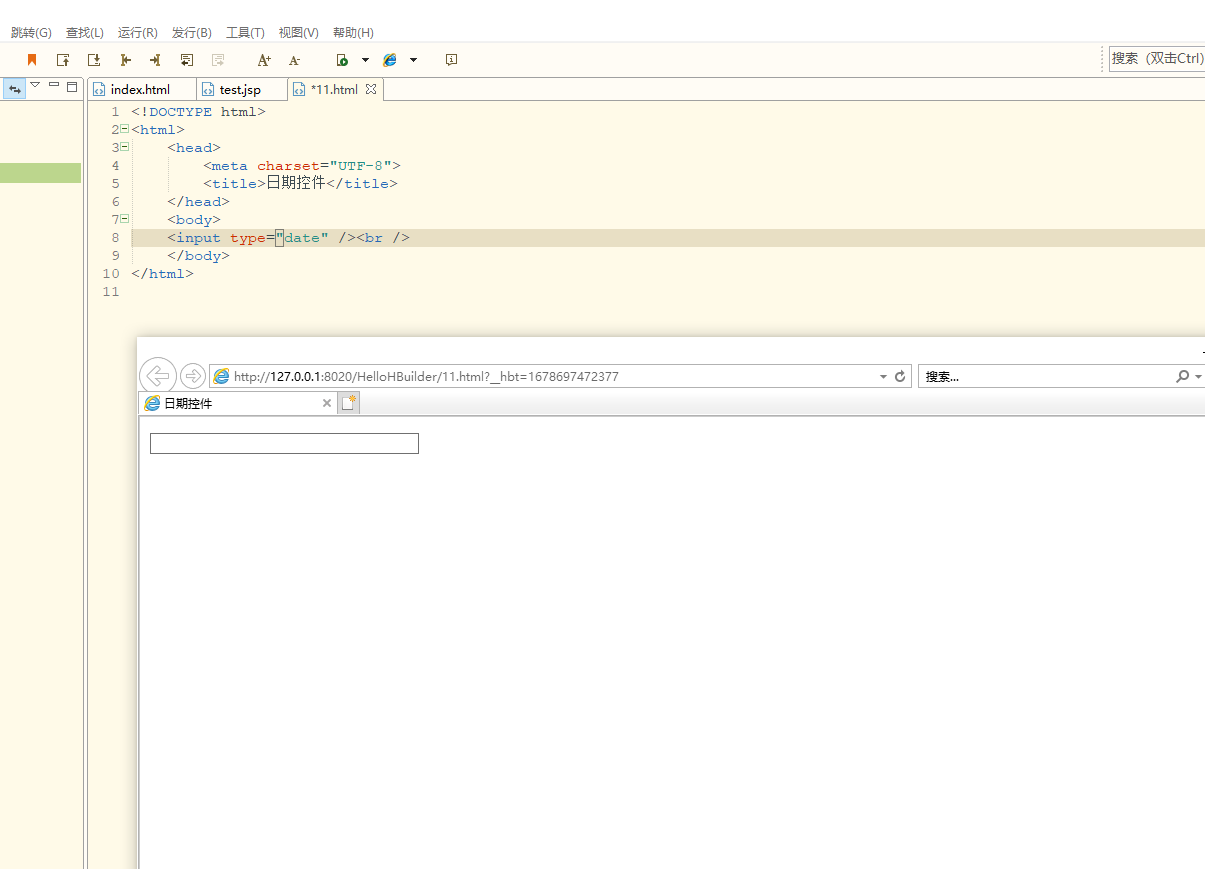Click the date input field in page
1205x869 pixels.
coord(284,443)
